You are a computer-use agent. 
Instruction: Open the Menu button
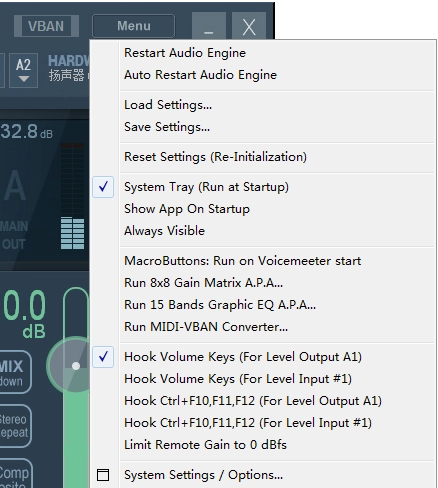pos(133,26)
